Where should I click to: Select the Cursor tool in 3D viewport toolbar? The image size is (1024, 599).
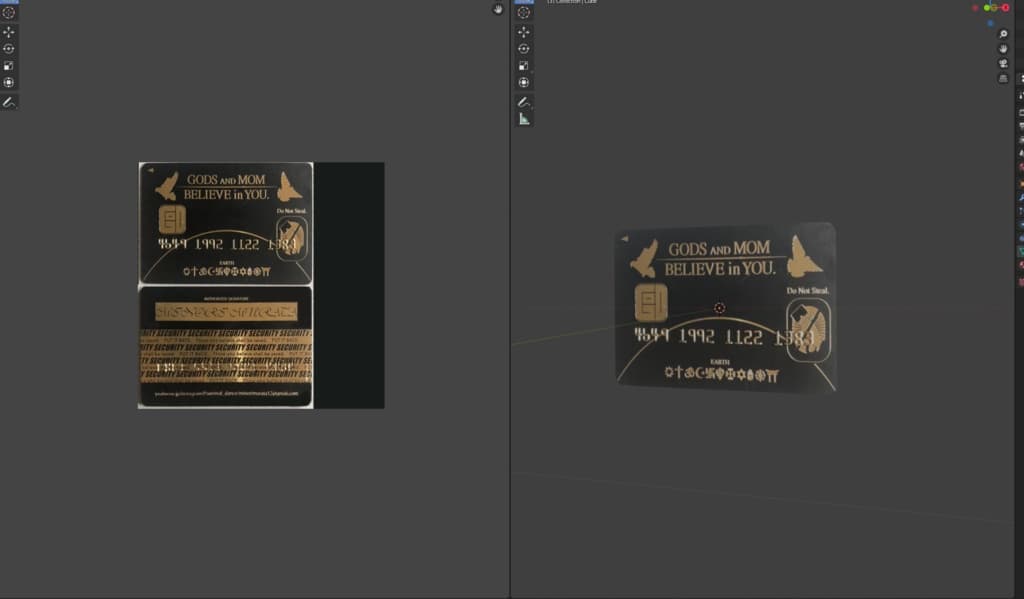(524, 12)
